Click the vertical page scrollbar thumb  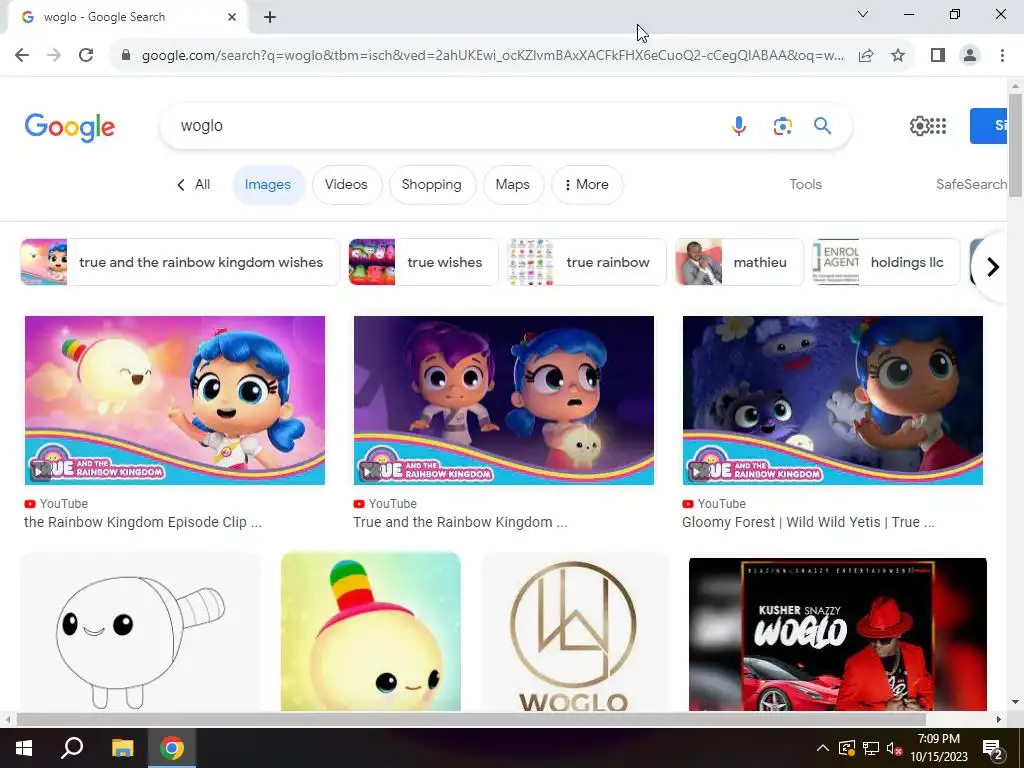pyautogui.click(x=1015, y=145)
